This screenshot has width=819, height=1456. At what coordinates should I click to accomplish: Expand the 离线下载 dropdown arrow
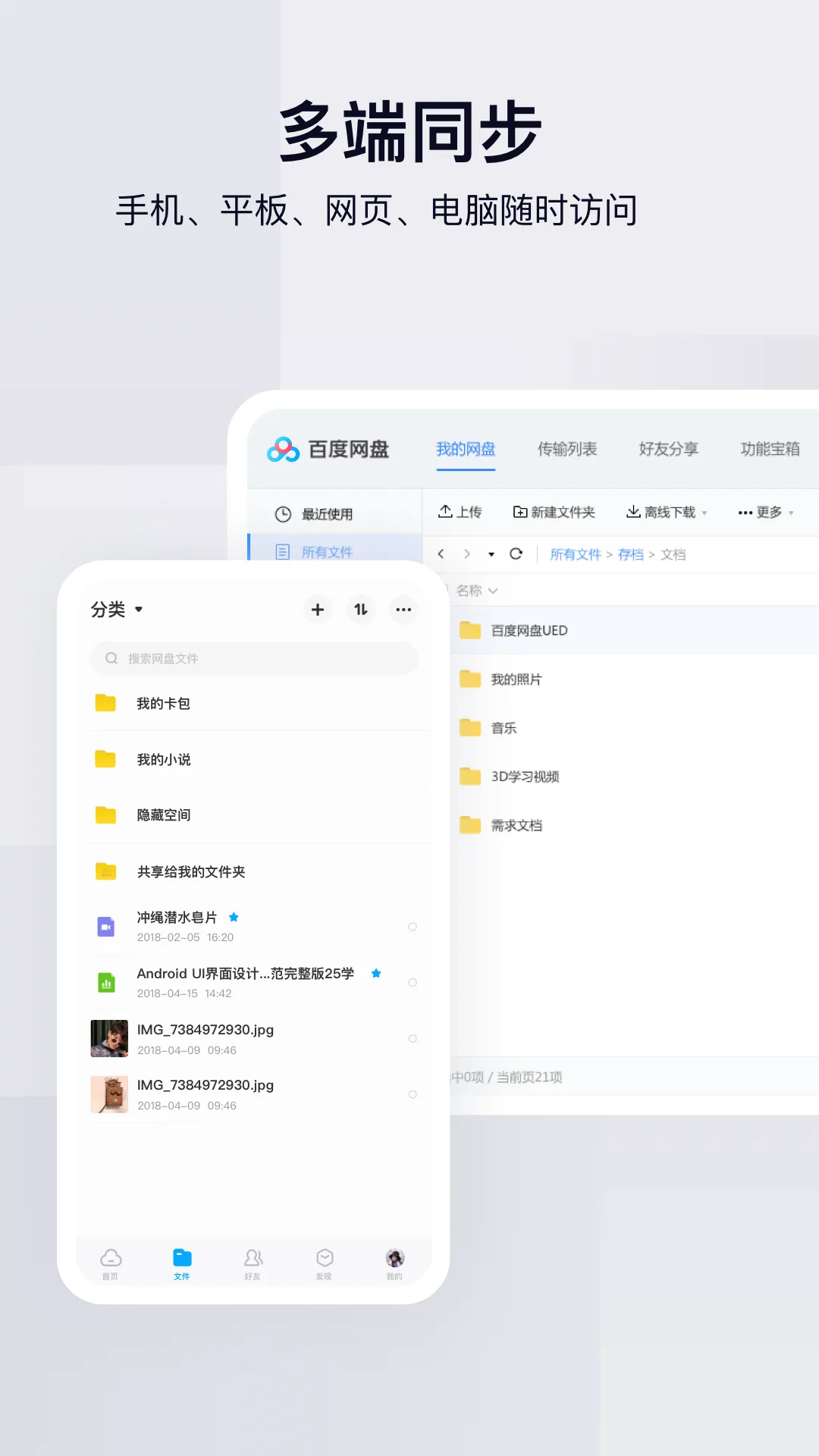tap(704, 513)
